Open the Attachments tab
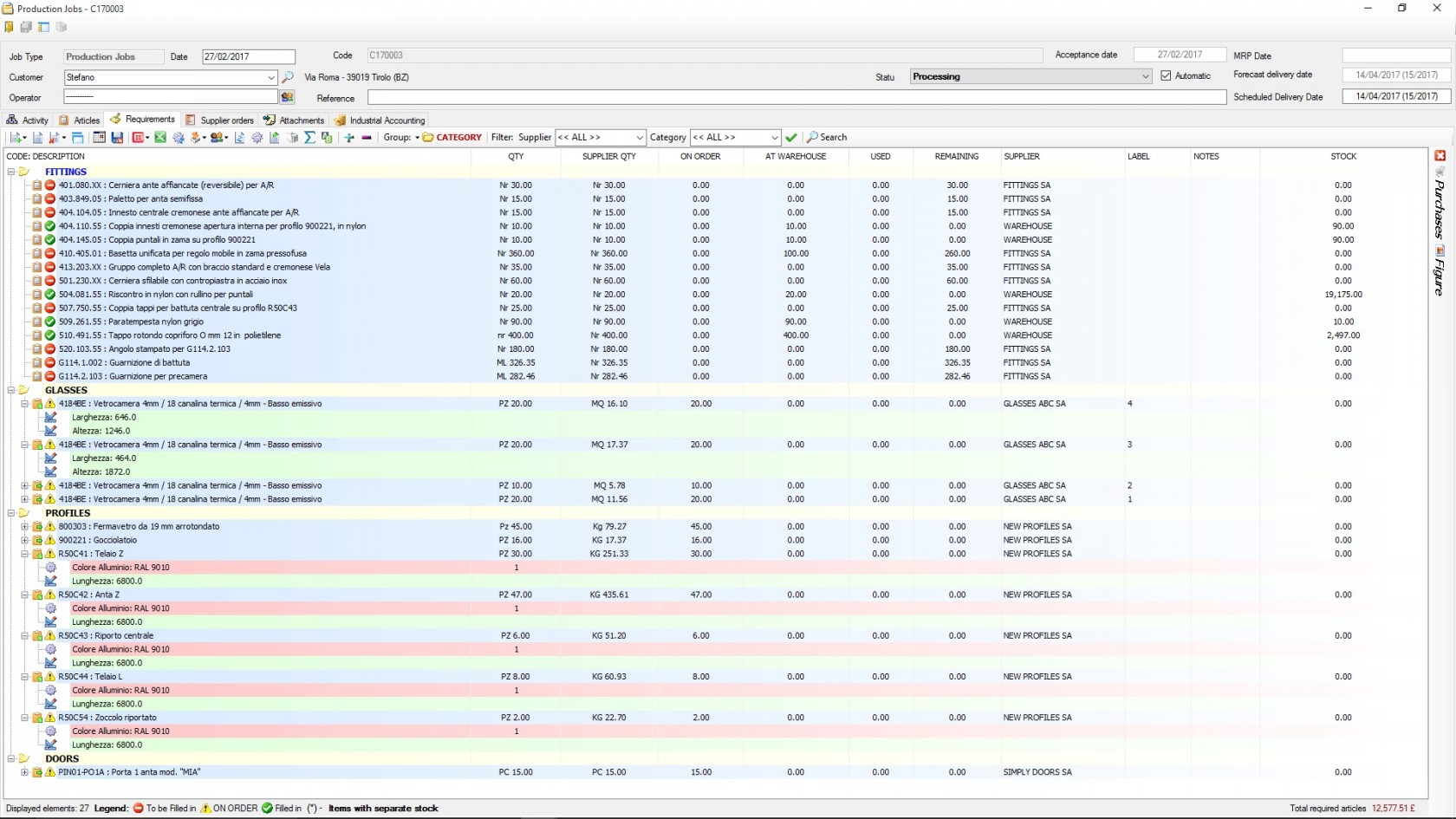 click(x=294, y=120)
